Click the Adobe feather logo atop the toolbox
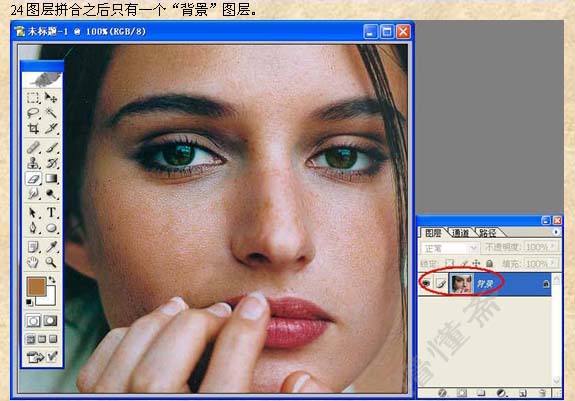 (x=42, y=80)
